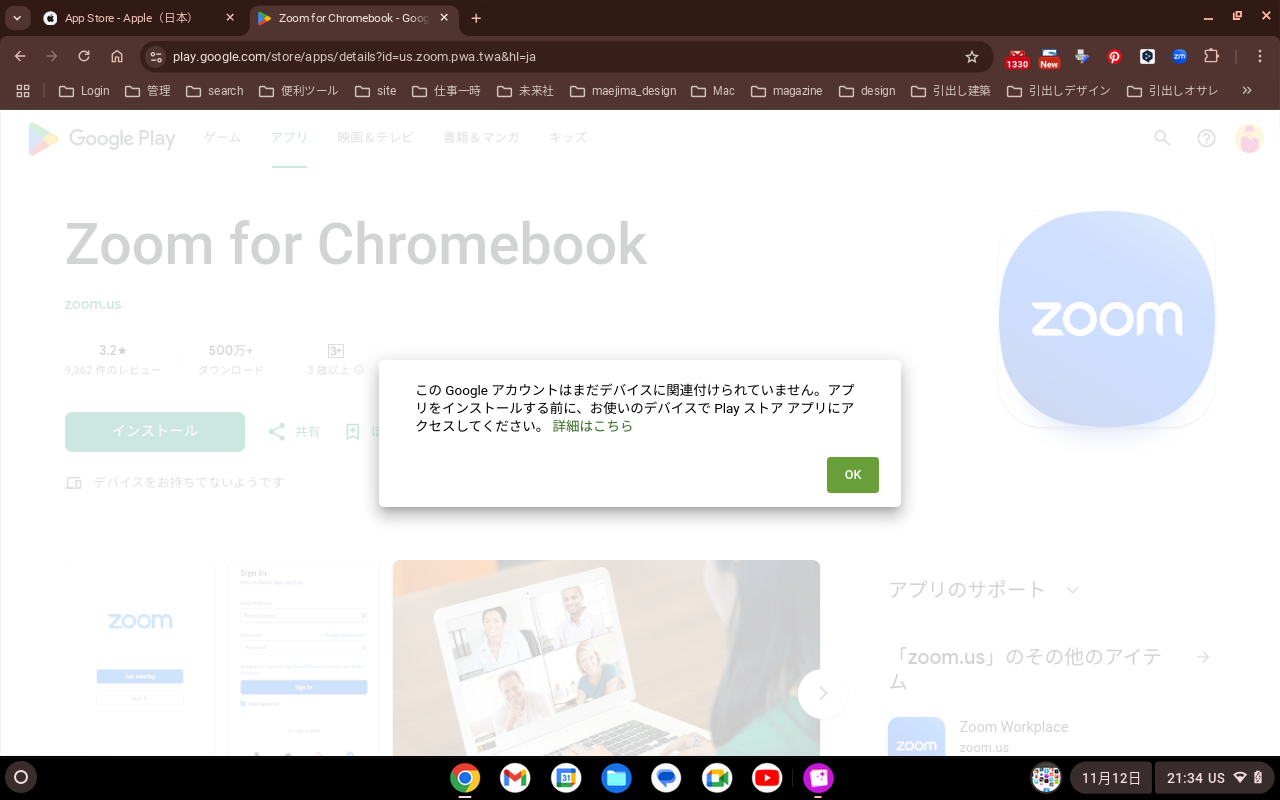
Task: Open the Chrome extensions puzzle icon
Action: click(x=1212, y=57)
